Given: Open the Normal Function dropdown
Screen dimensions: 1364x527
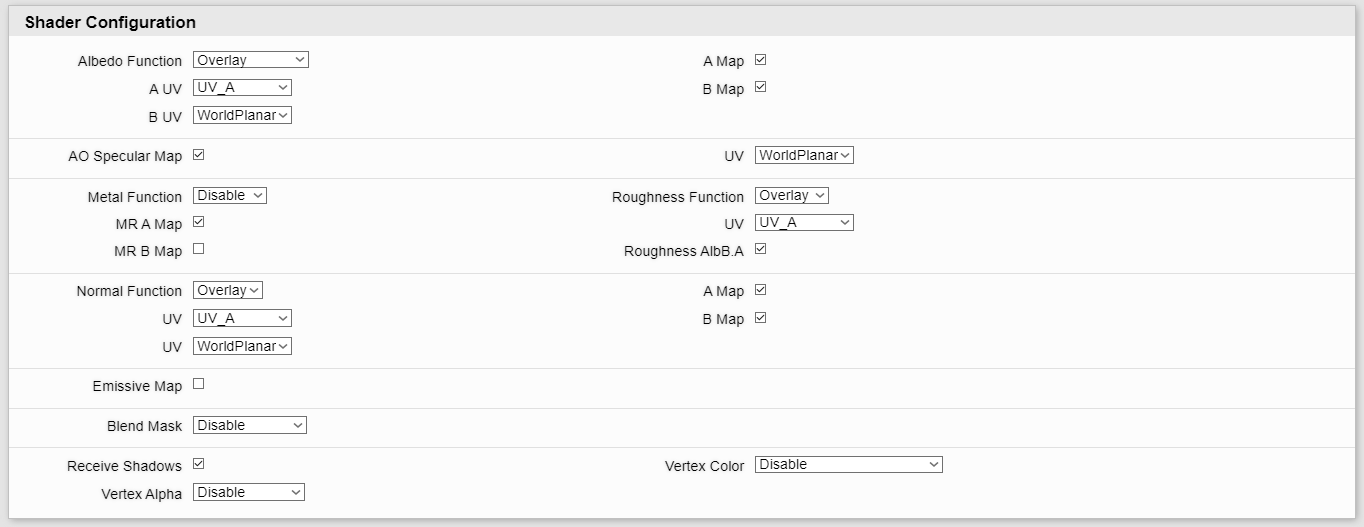Looking at the screenshot, I should click(228, 291).
